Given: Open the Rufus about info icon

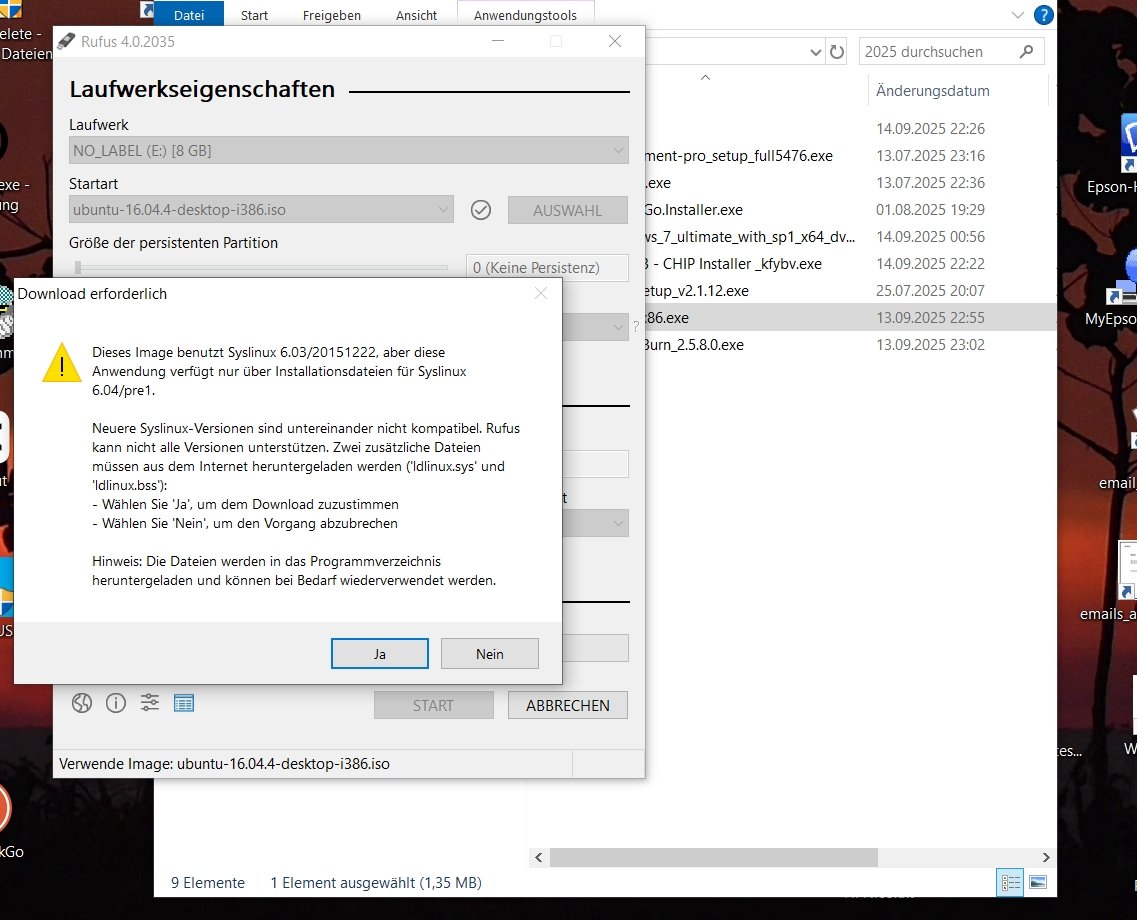Looking at the screenshot, I should [116, 703].
